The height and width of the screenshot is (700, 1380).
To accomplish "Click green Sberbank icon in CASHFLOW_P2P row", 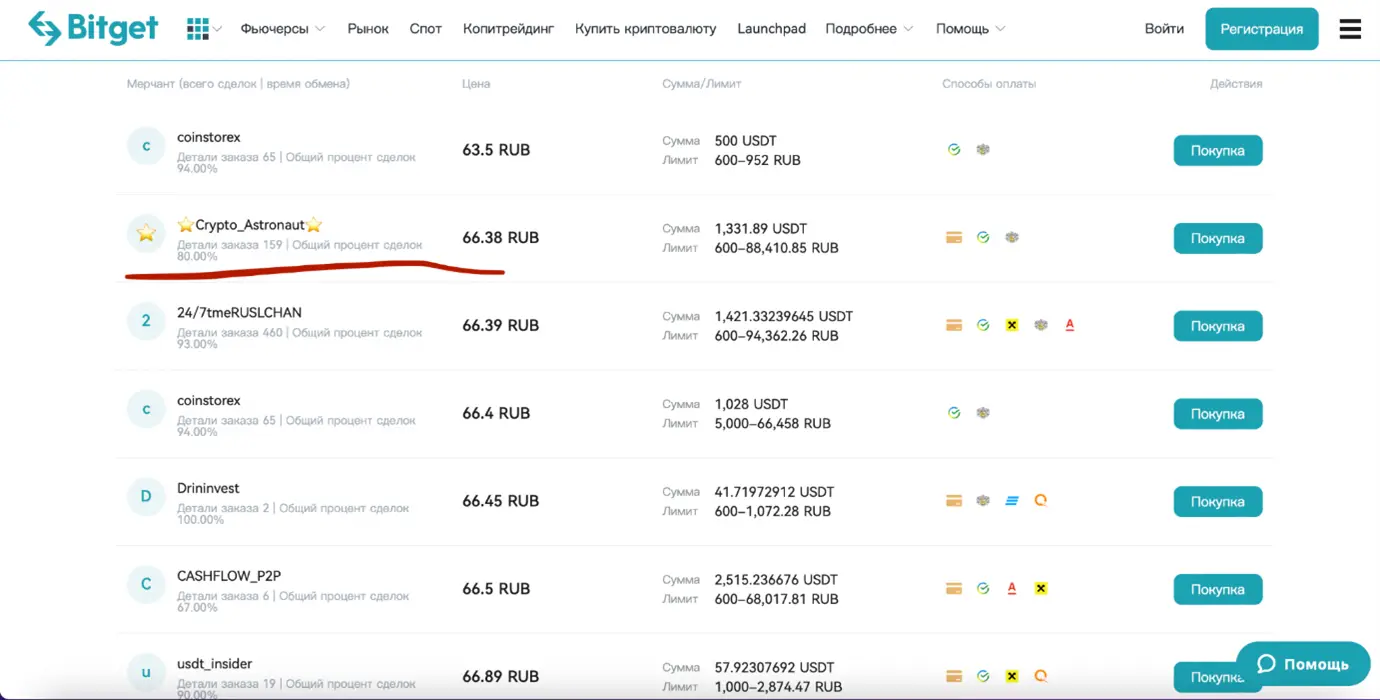I will pos(983,589).
